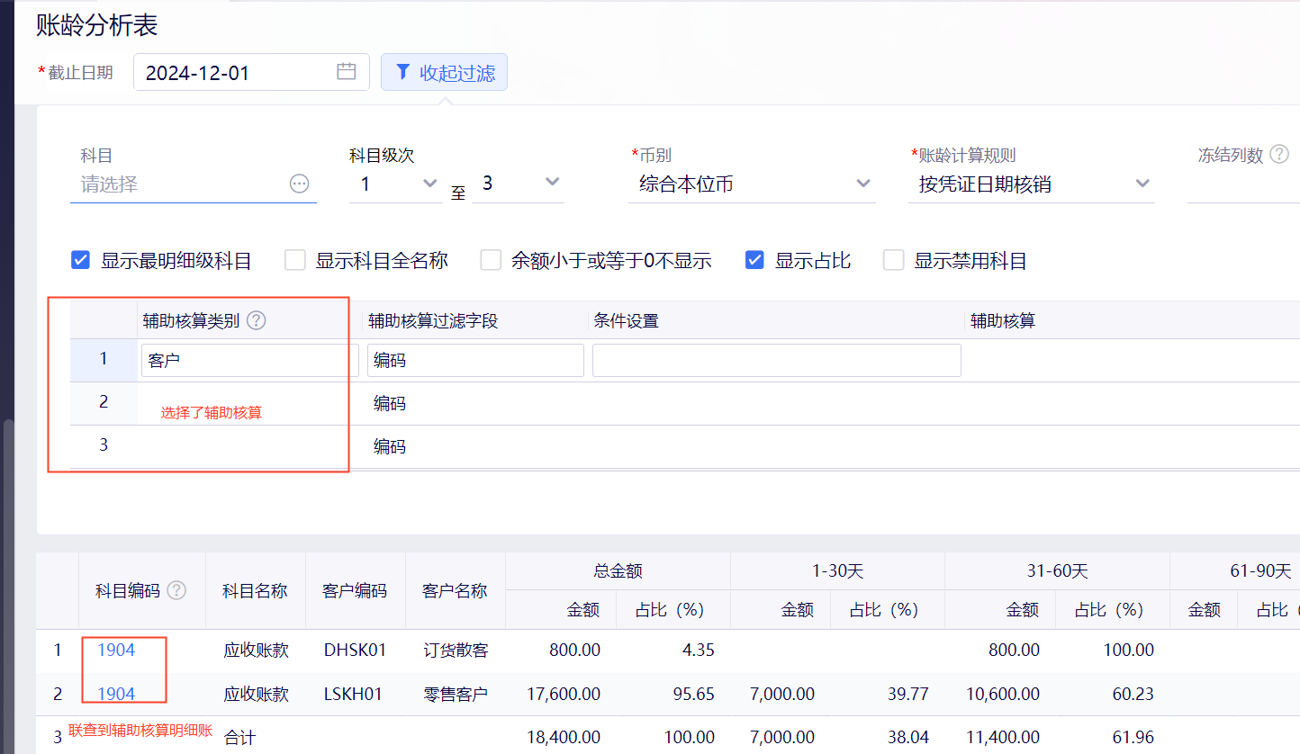The height and width of the screenshot is (754, 1300).
Task: Toggle 显示最明细级科目 checkbox
Action: 81,261
